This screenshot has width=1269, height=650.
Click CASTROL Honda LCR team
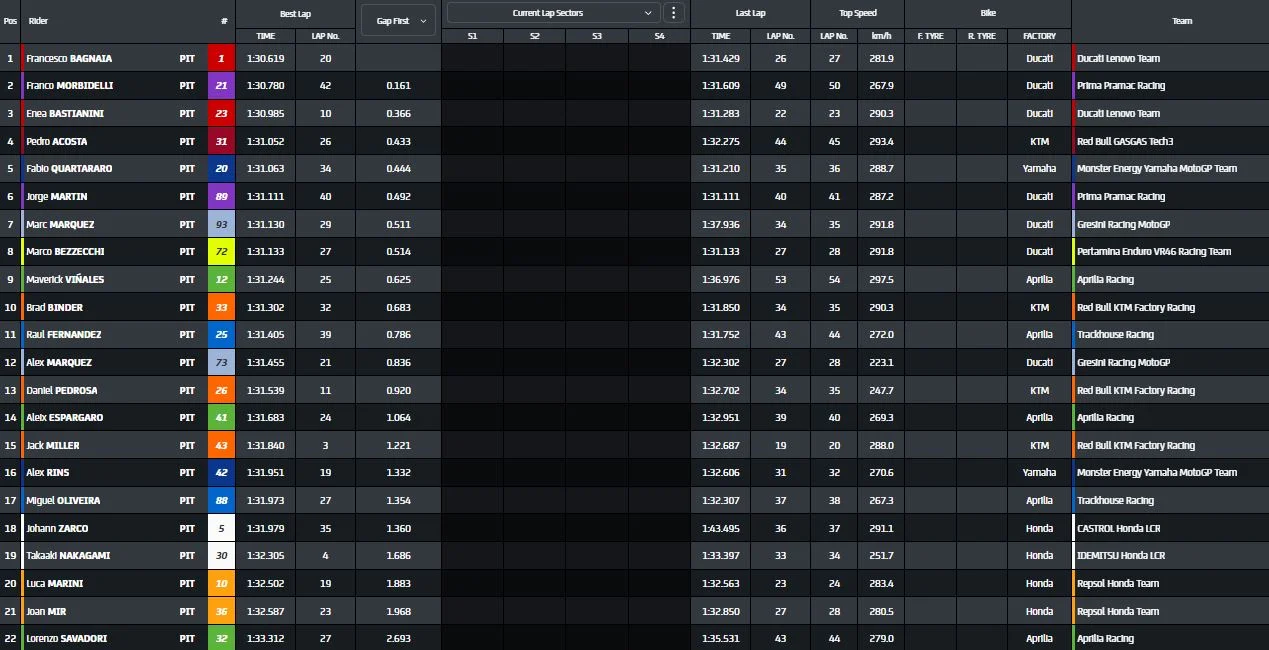1118,529
